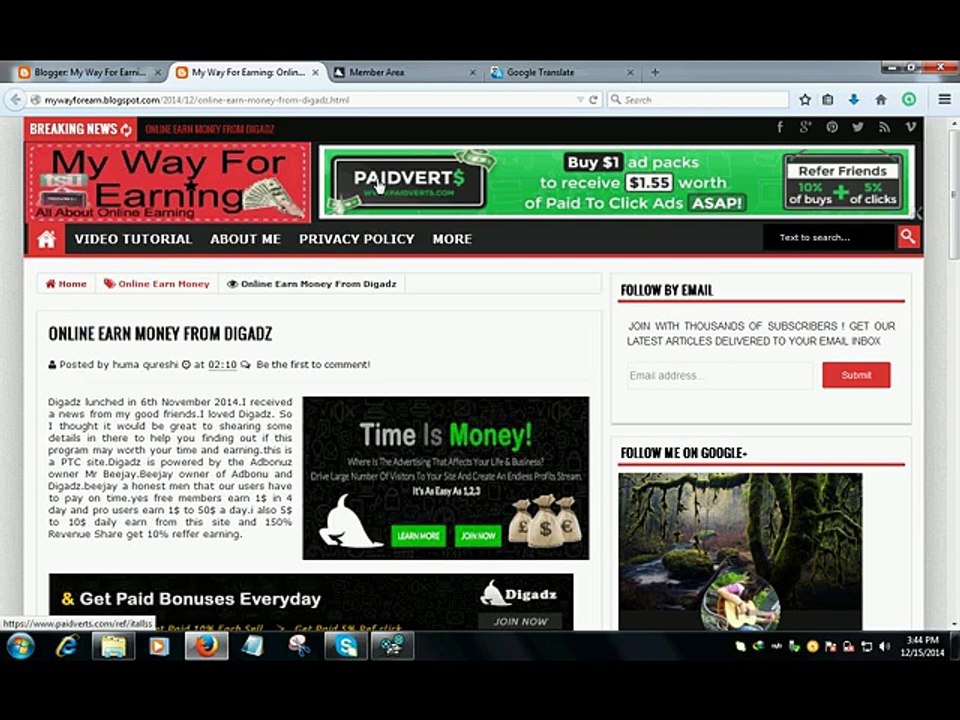960x720 pixels.
Task: Click the breaking news headline link
Action: click(209, 129)
